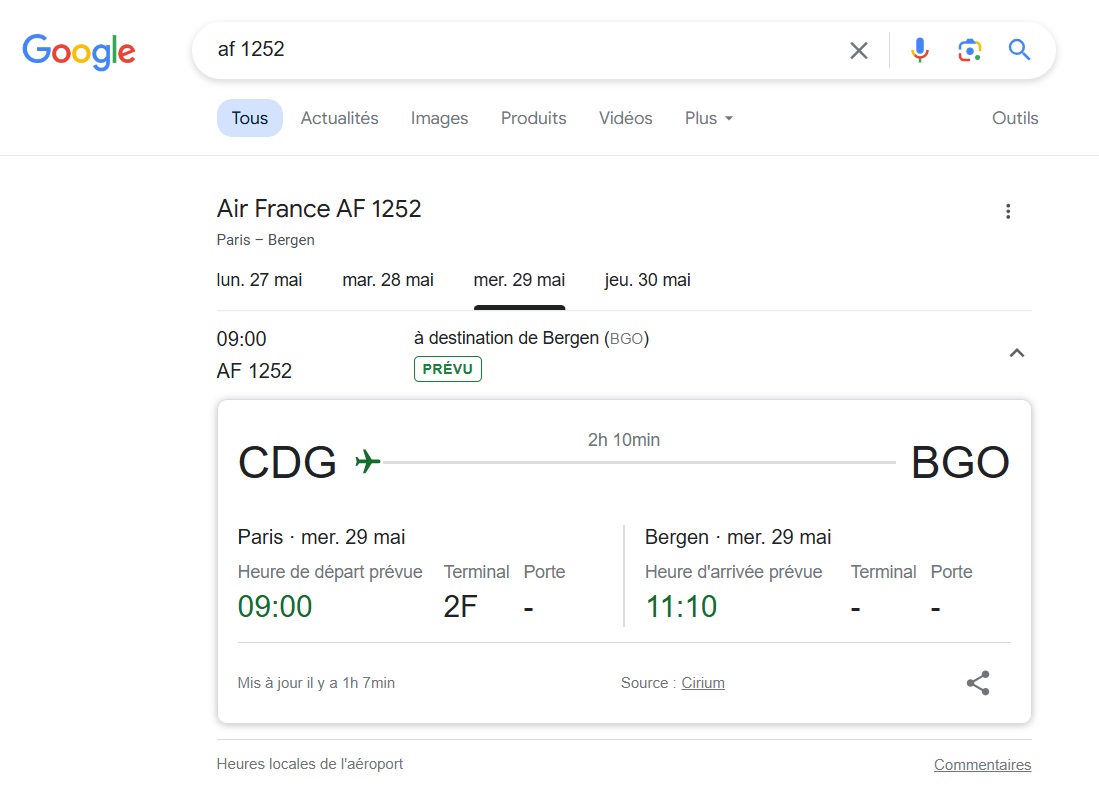Click the green airplane icon near CDG
The image size is (1099, 806).
pos(367,462)
